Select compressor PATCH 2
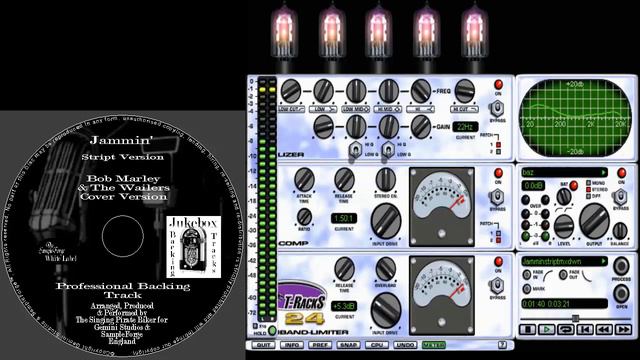Image resolution: width=640 pixels, height=360 pixels. coord(498,240)
